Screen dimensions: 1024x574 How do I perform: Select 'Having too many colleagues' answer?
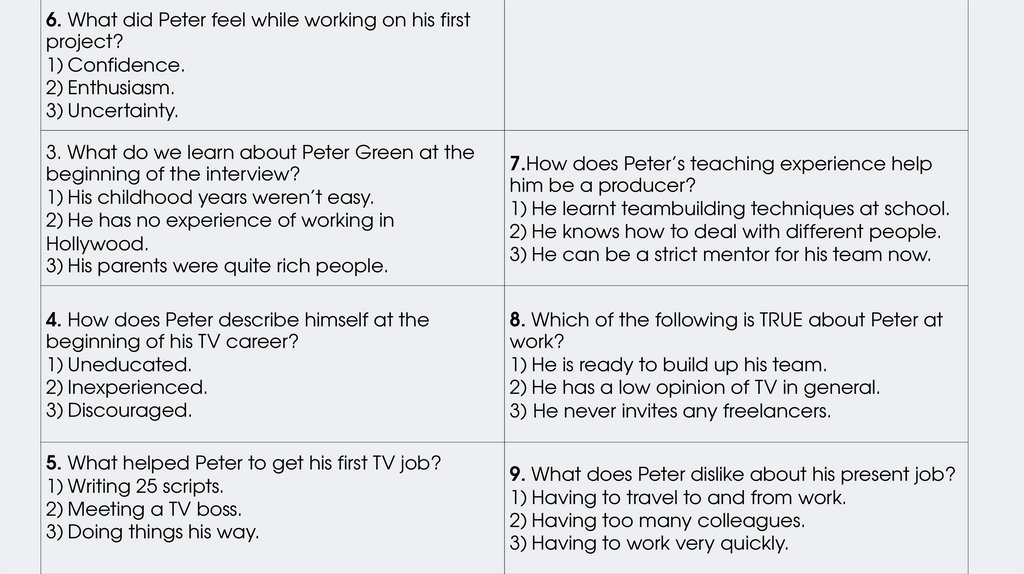(x=657, y=520)
